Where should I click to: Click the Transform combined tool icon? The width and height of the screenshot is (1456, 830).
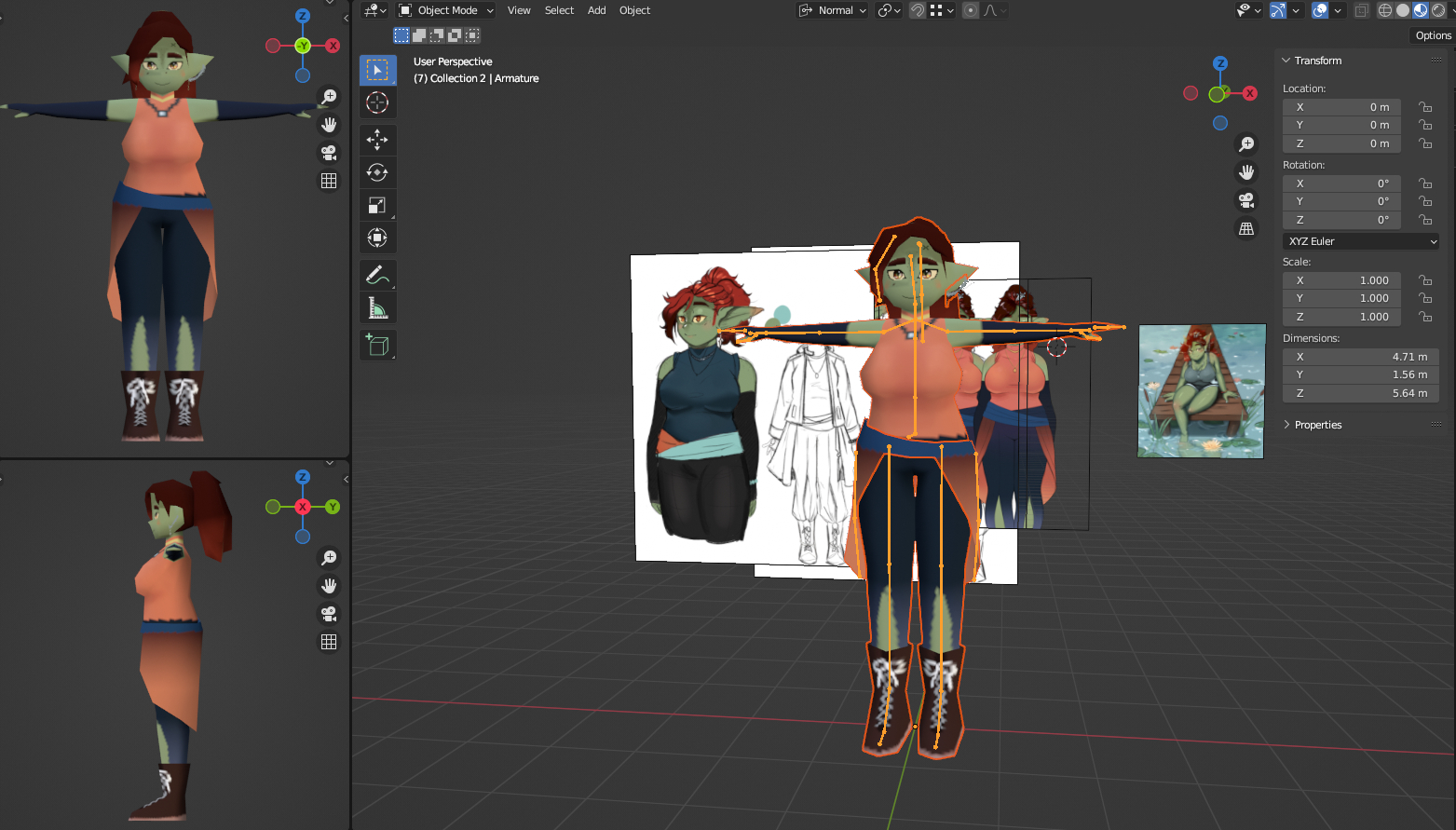[x=377, y=238]
